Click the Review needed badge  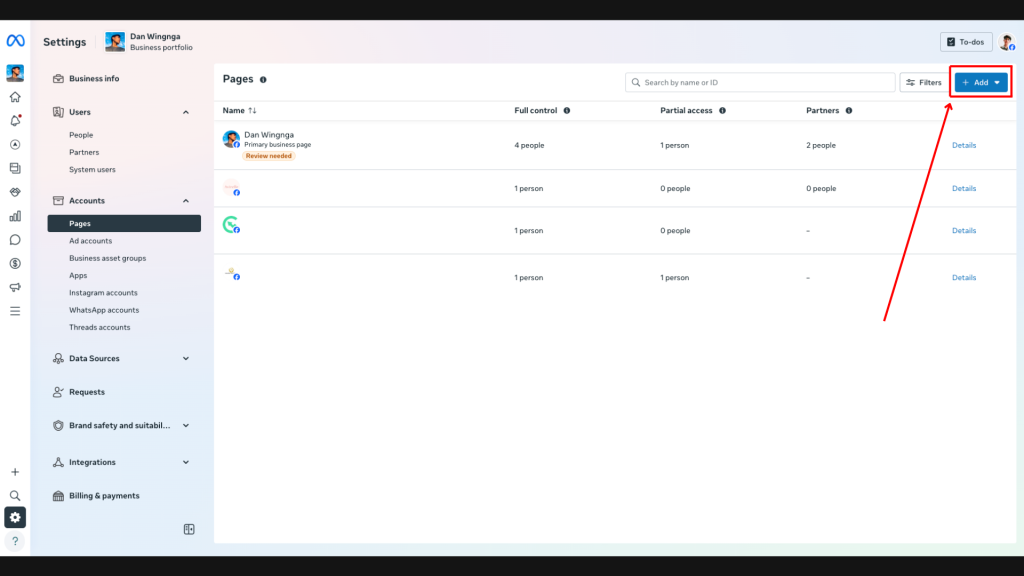point(268,155)
